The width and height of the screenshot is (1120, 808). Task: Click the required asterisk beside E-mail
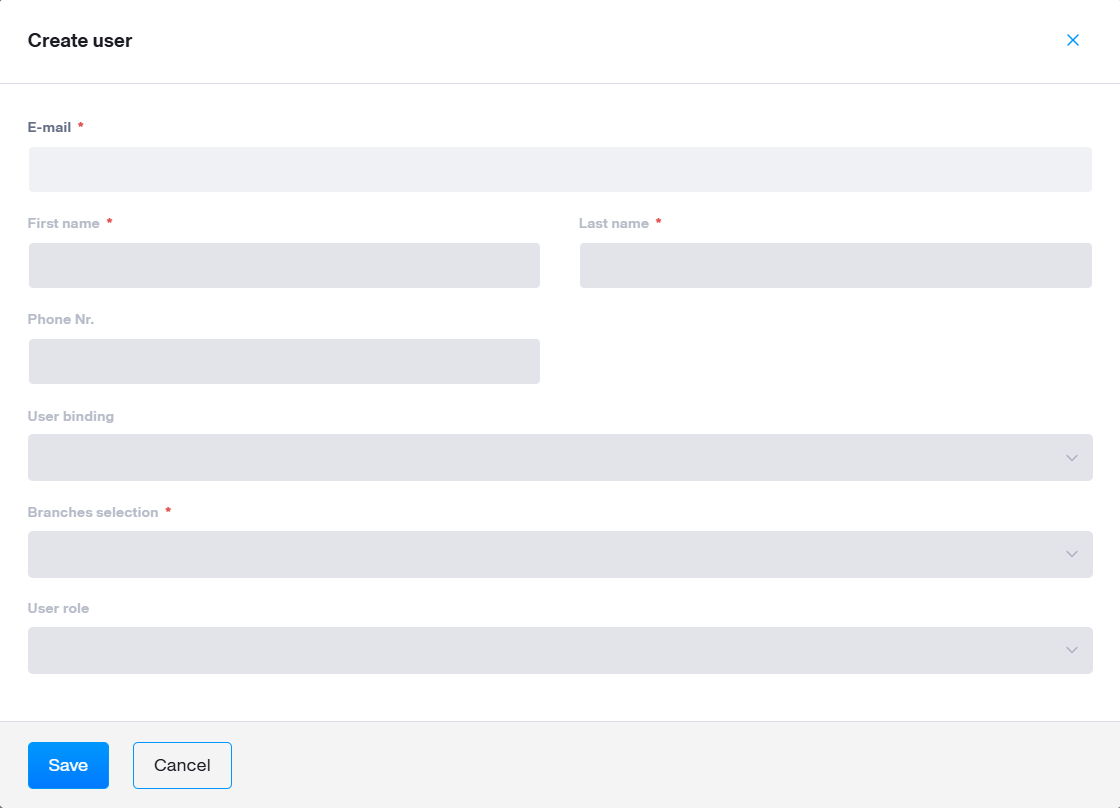80,126
